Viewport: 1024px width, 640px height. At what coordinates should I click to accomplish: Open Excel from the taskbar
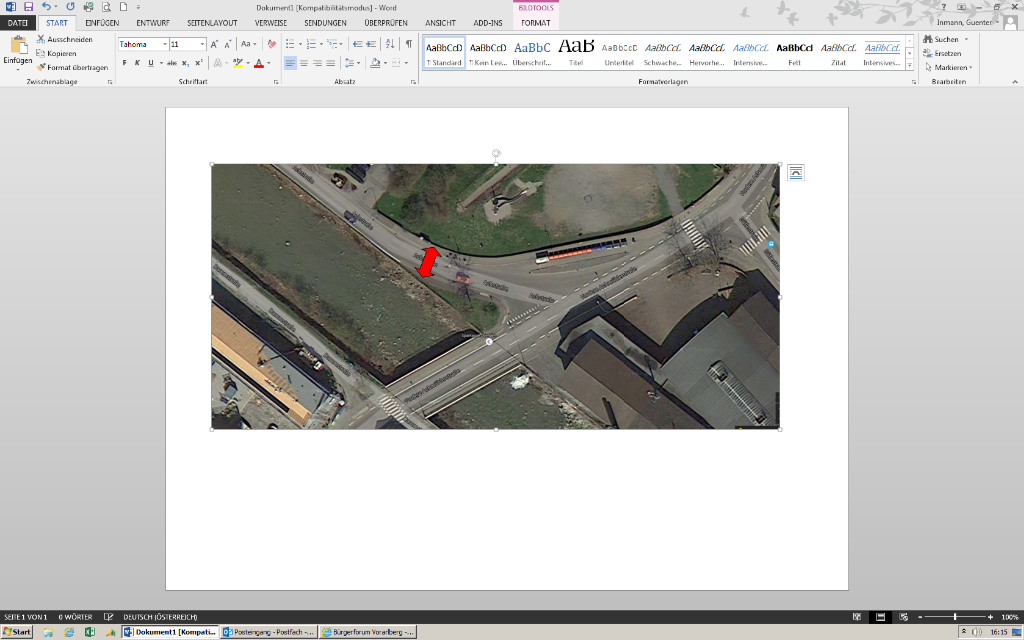click(90, 632)
